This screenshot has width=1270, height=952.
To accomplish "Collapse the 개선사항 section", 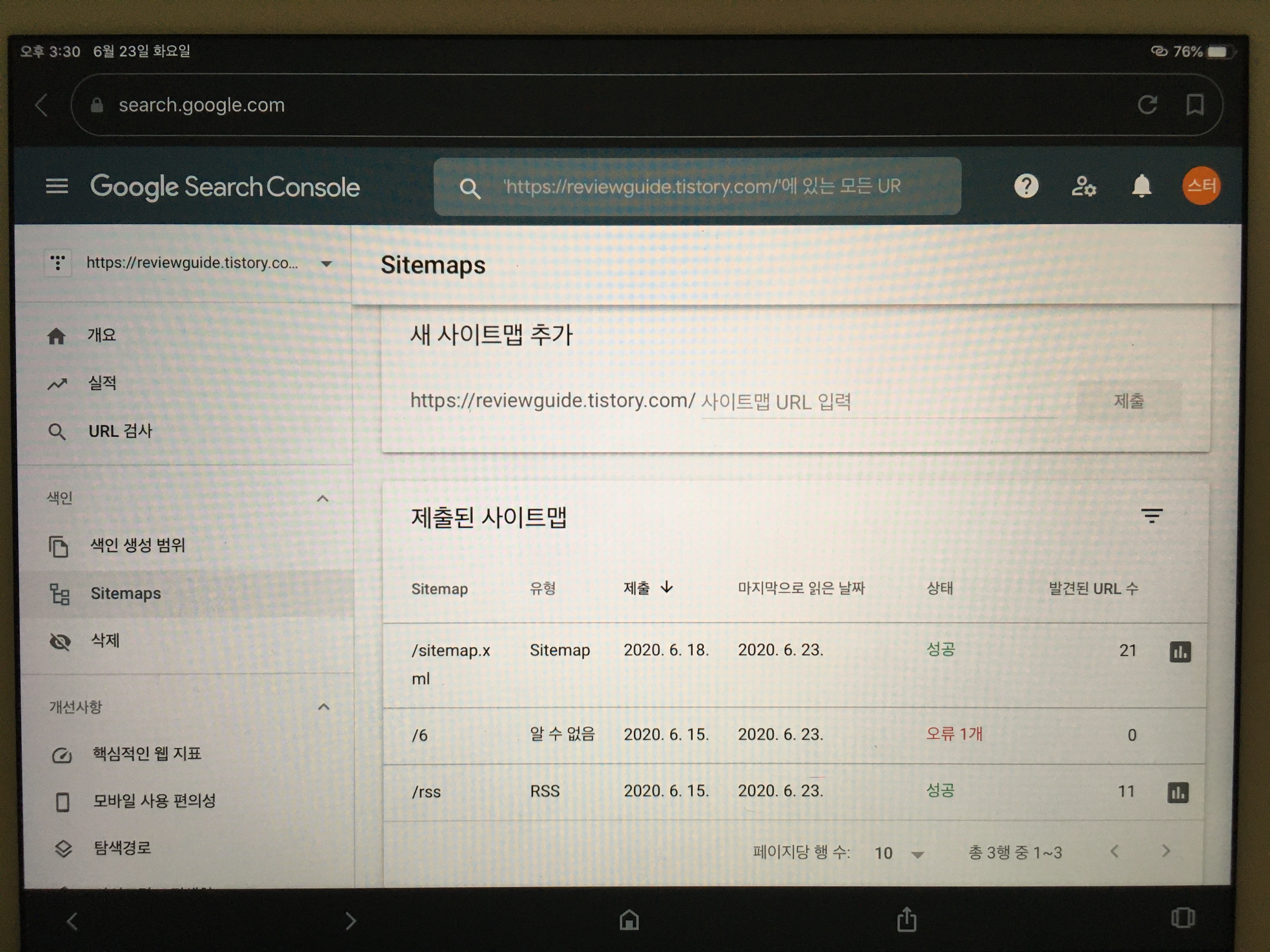I will pos(324,706).
